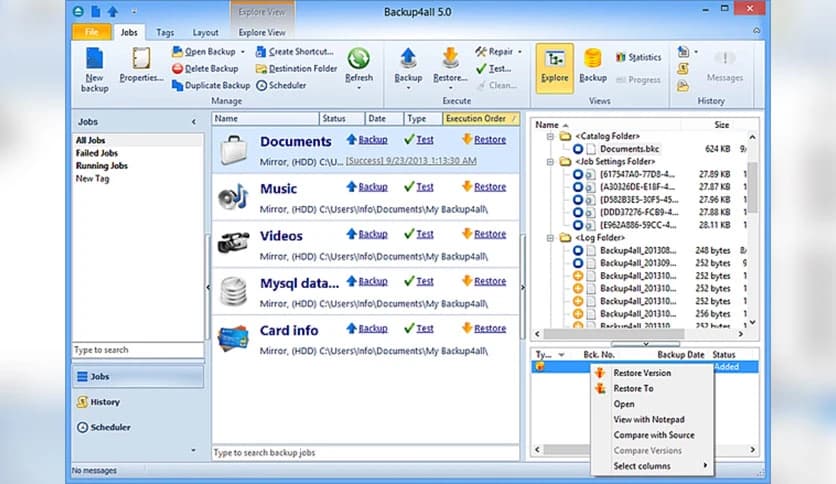Click the New backup icon

[x=94, y=59]
